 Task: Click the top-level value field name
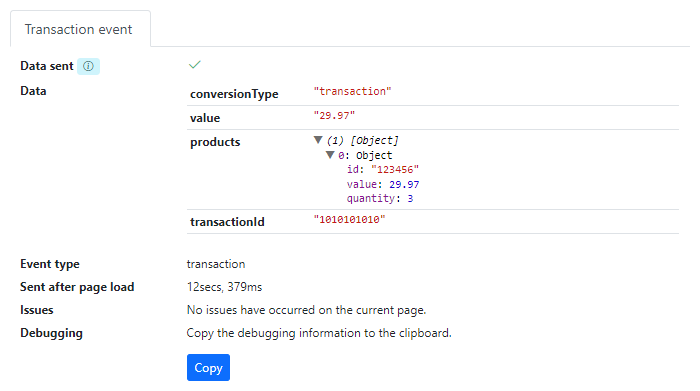(205, 118)
